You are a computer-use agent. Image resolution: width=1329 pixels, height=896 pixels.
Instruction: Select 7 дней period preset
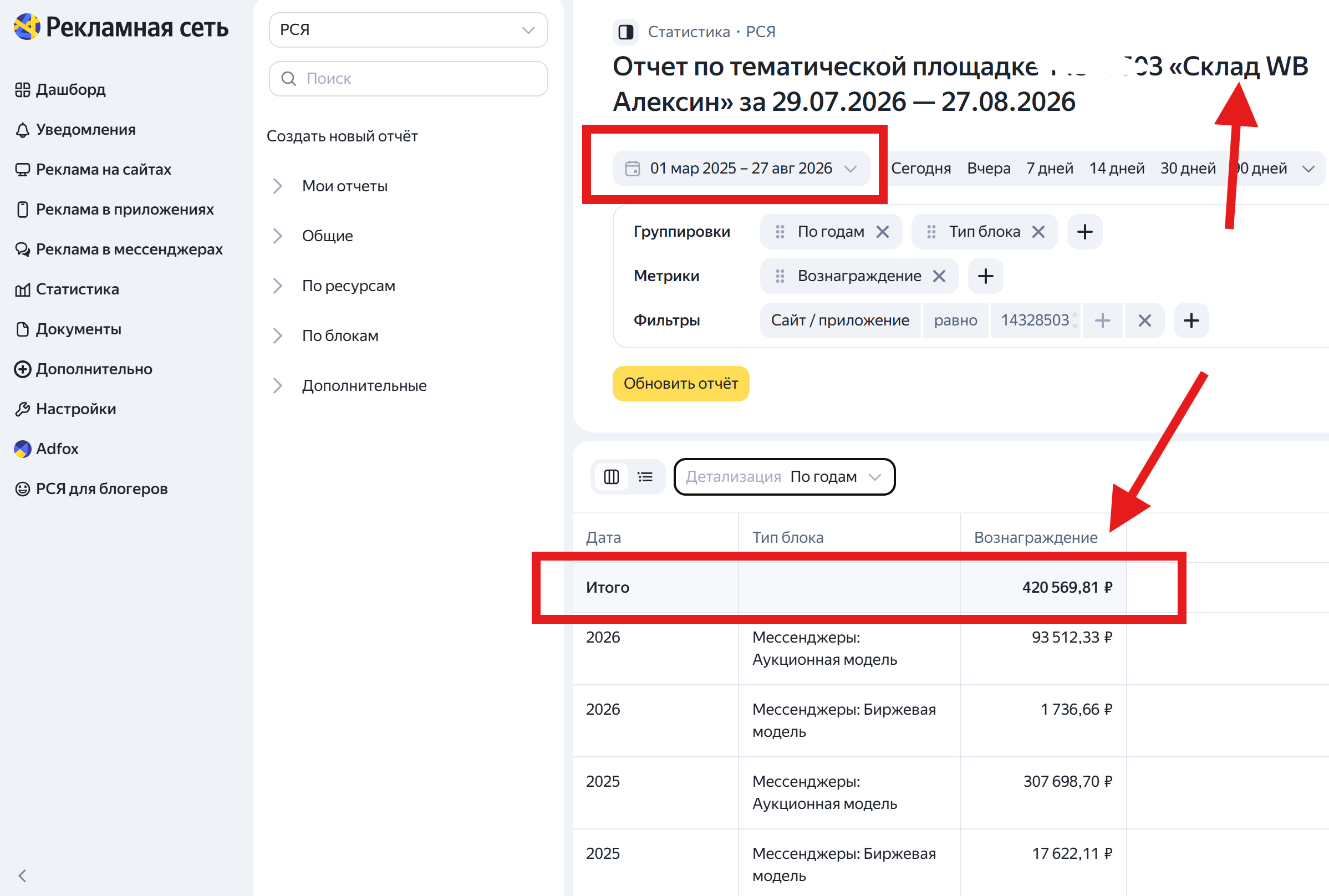point(1050,169)
